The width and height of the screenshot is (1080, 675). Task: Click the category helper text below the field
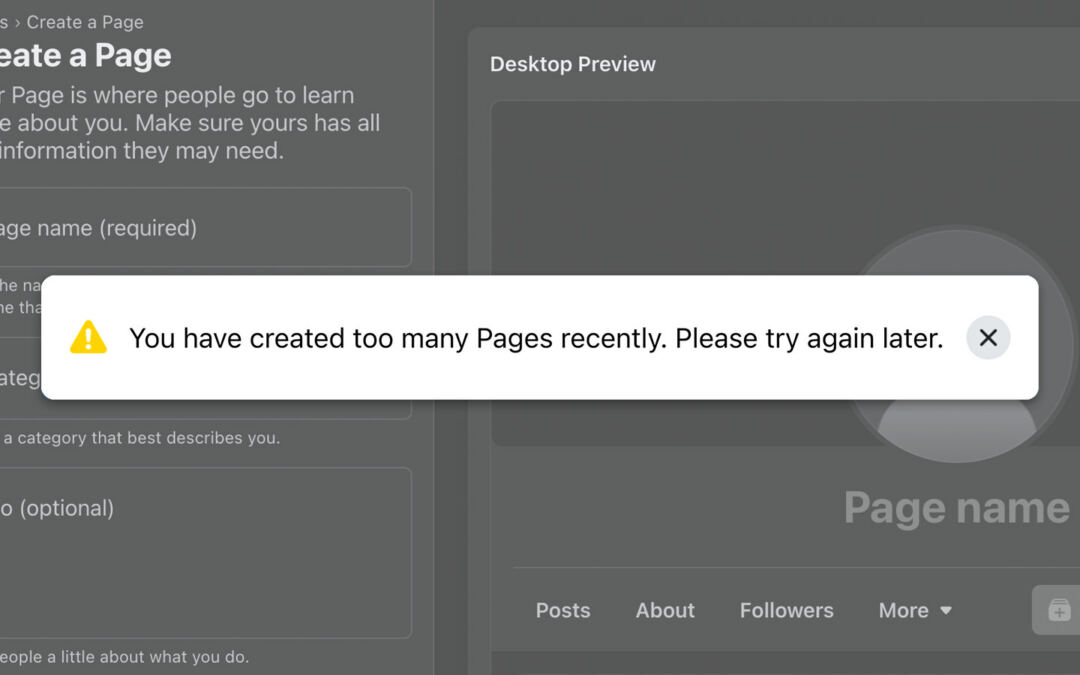(140, 438)
